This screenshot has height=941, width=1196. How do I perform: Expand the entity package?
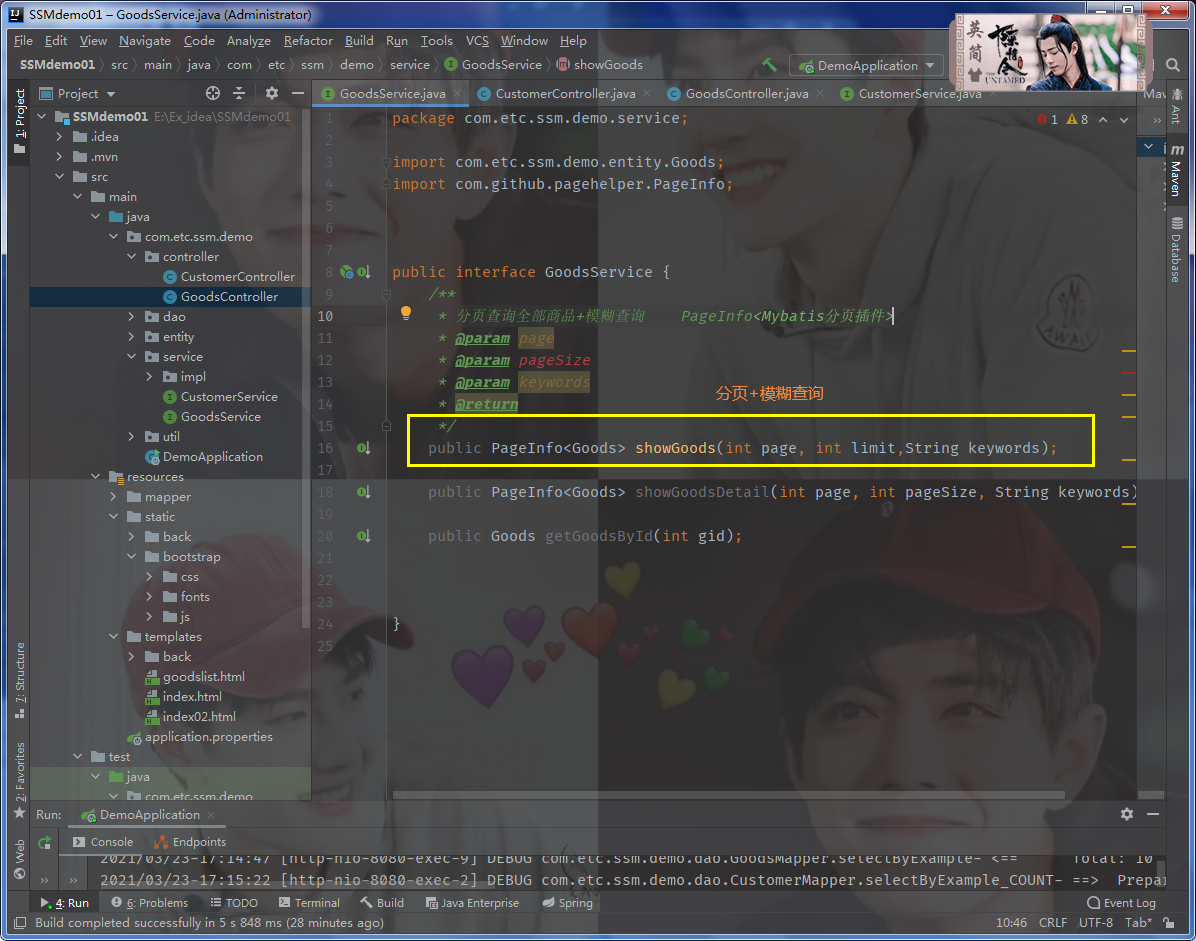[131, 336]
